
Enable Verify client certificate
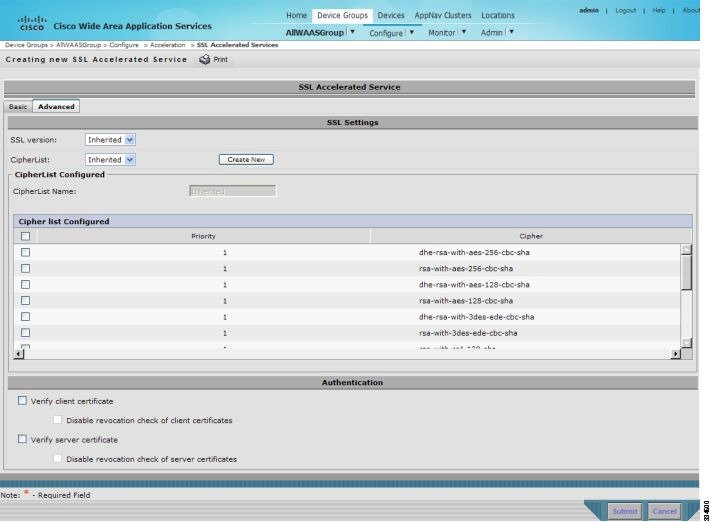[x=22, y=400]
